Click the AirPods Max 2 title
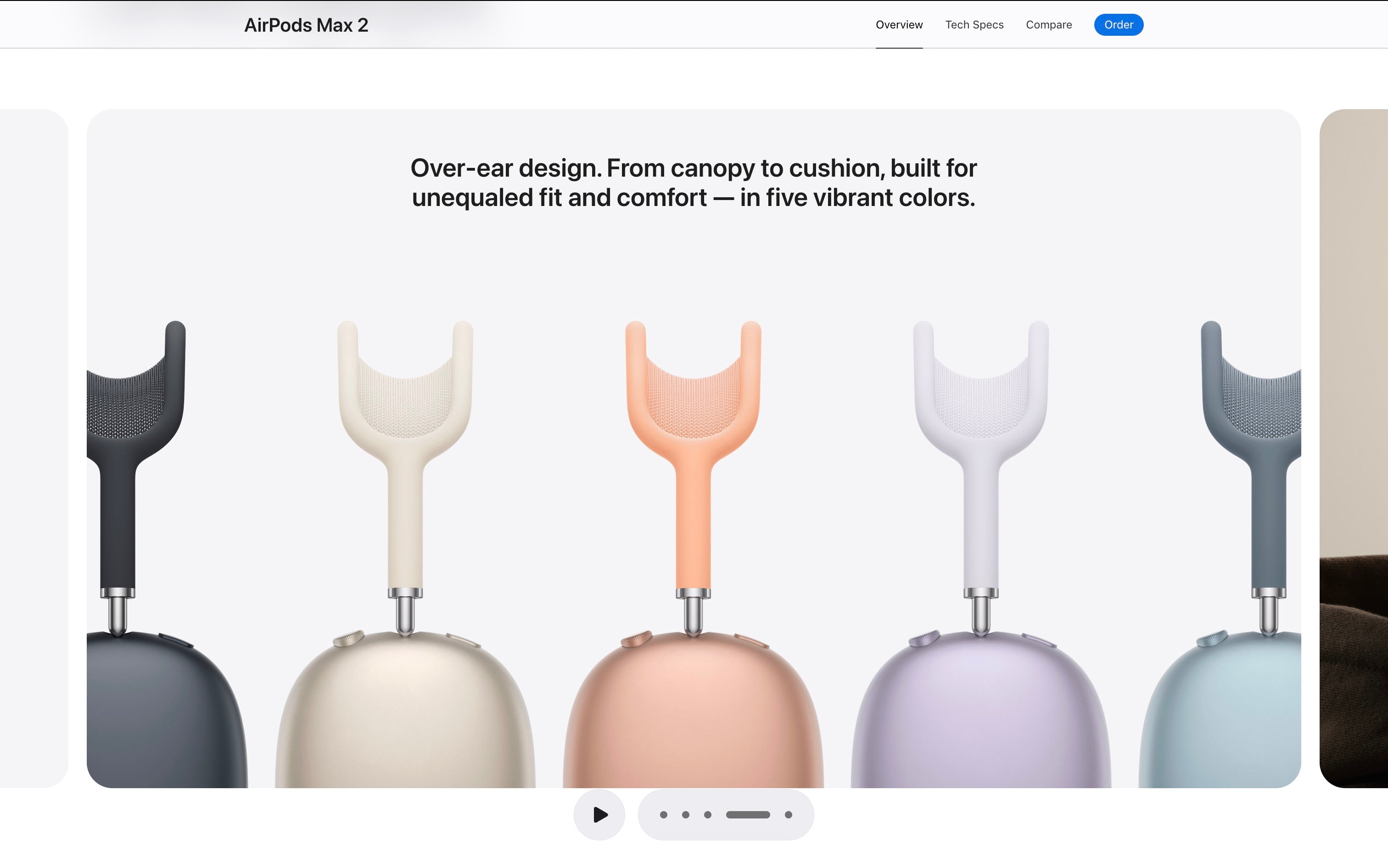This screenshot has height=868, width=1388. (306, 25)
